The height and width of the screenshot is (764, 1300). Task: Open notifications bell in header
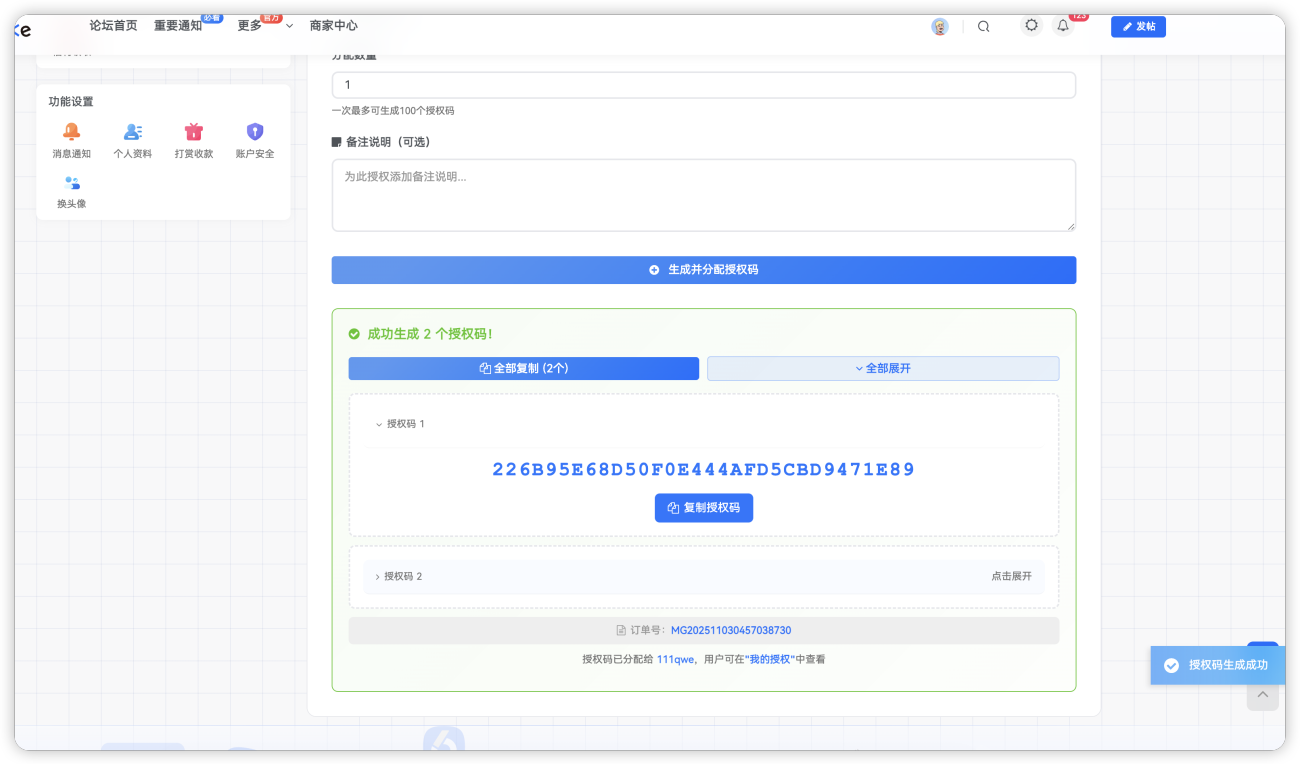pos(1063,26)
